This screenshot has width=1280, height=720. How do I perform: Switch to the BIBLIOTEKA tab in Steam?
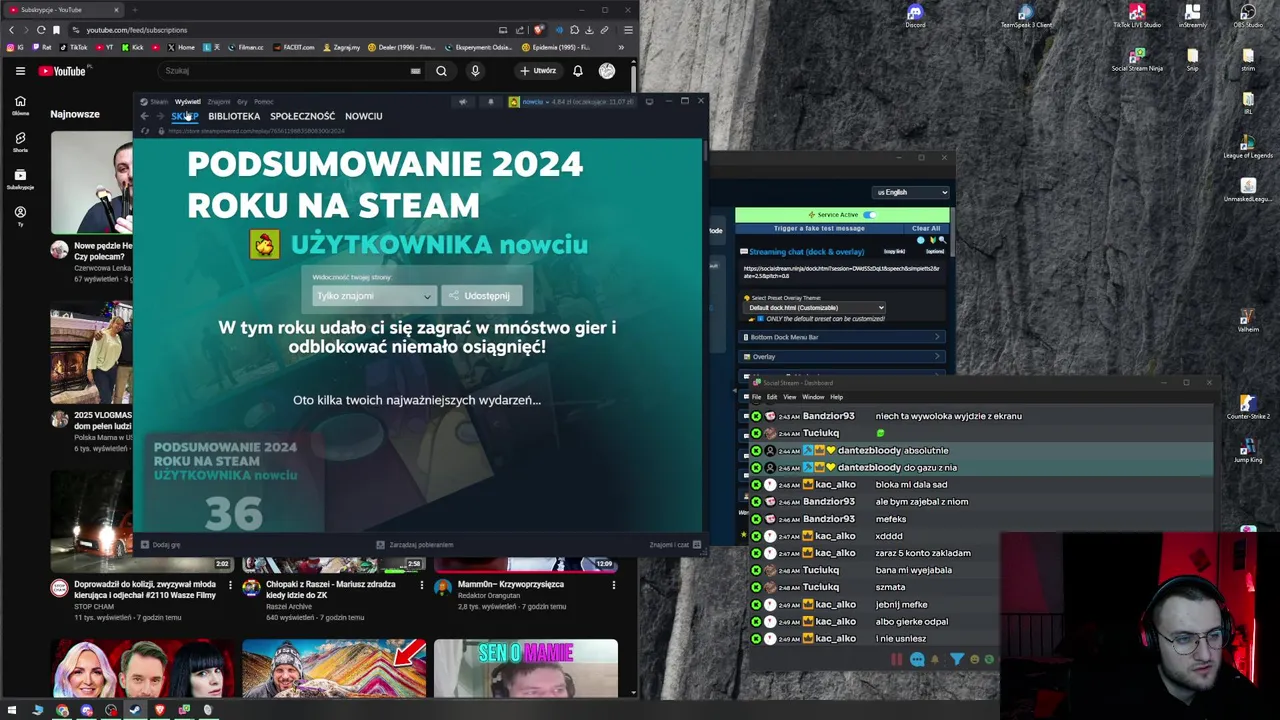pos(234,116)
